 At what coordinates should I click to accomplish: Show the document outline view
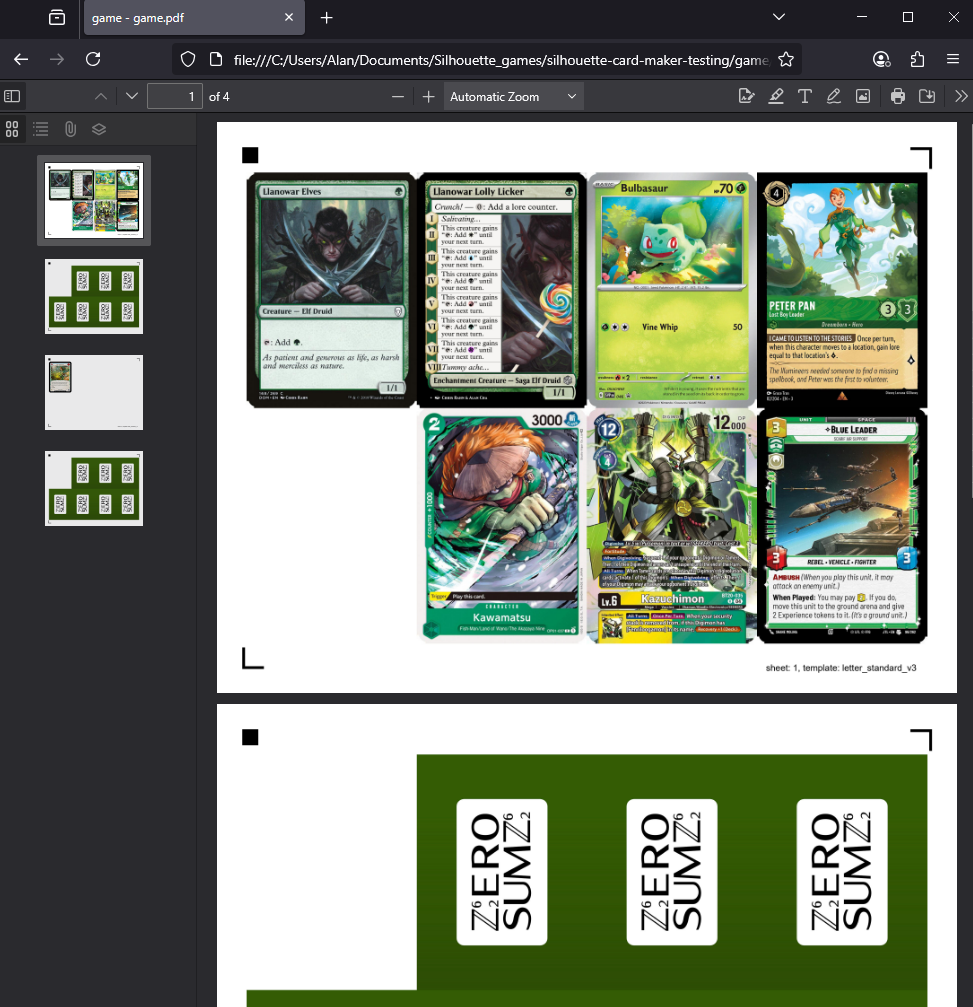(40, 129)
